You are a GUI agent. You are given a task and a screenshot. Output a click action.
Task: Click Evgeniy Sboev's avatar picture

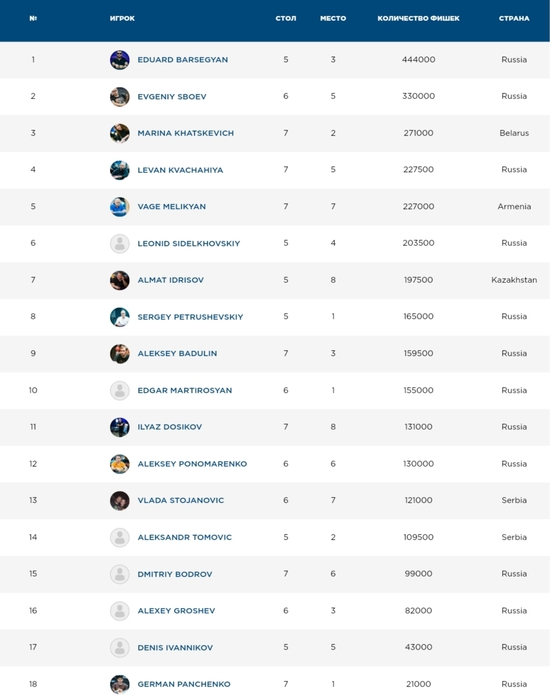(120, 96)
